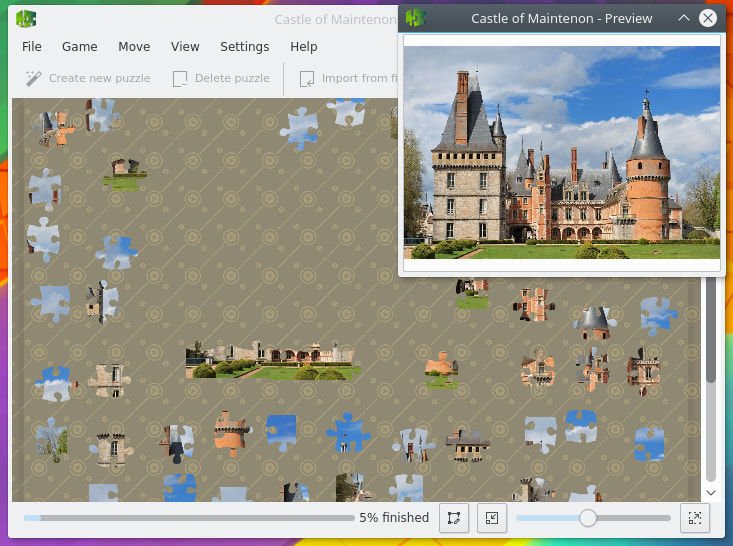Collapse the Preview window with the up chevron
Viewport: 733px width, 546px height.
click(x=683, y=18)
